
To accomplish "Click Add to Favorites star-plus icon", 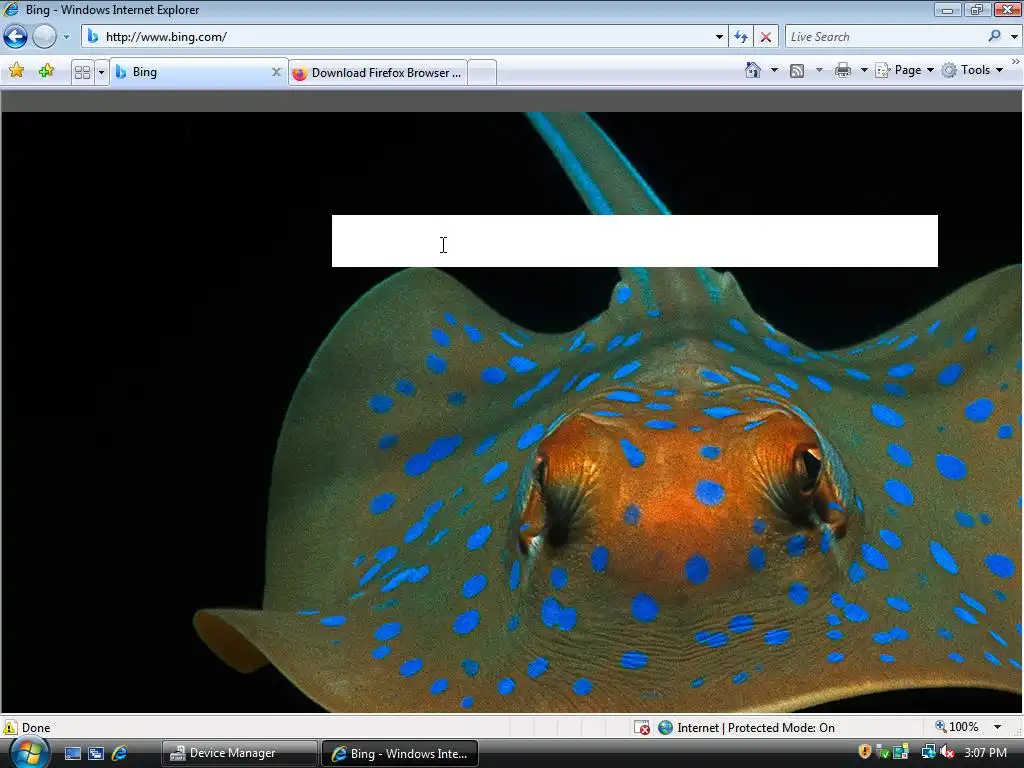I will coord(46,71).
